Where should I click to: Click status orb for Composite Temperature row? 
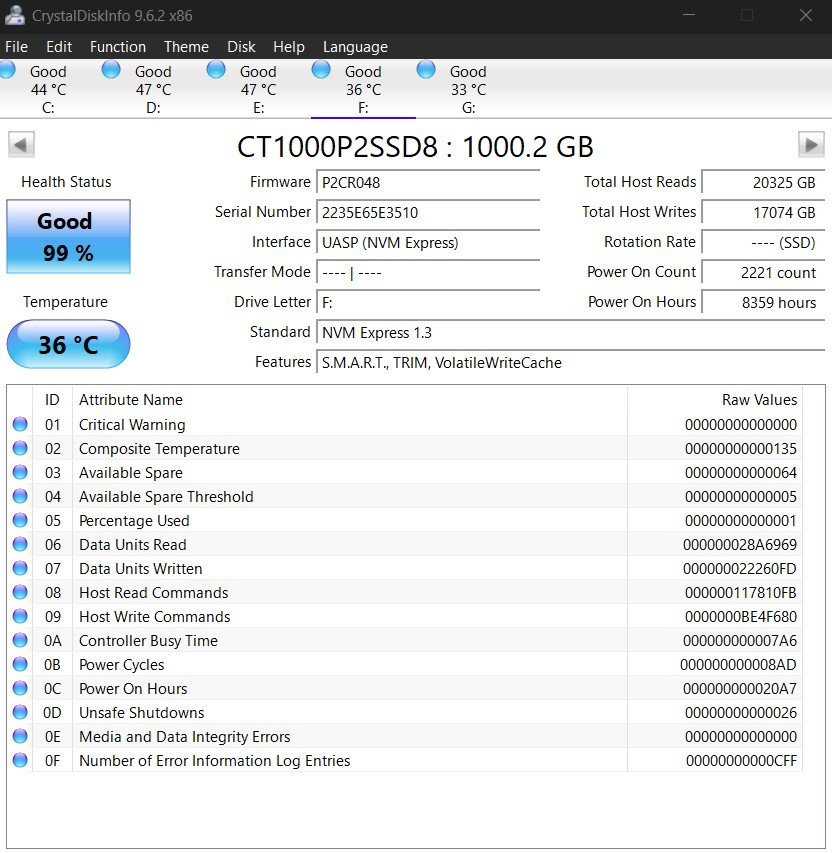[20, 448]
